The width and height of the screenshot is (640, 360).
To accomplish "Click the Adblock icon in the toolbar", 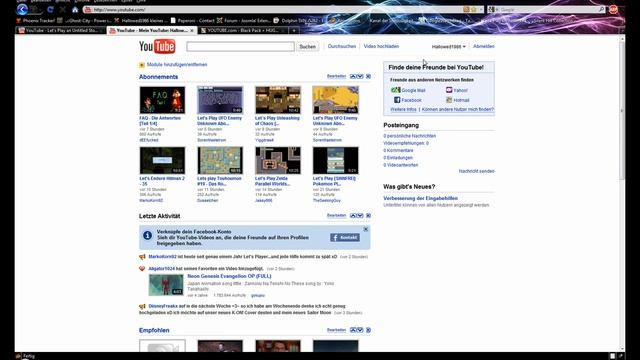I will click(x=613, y=9).
